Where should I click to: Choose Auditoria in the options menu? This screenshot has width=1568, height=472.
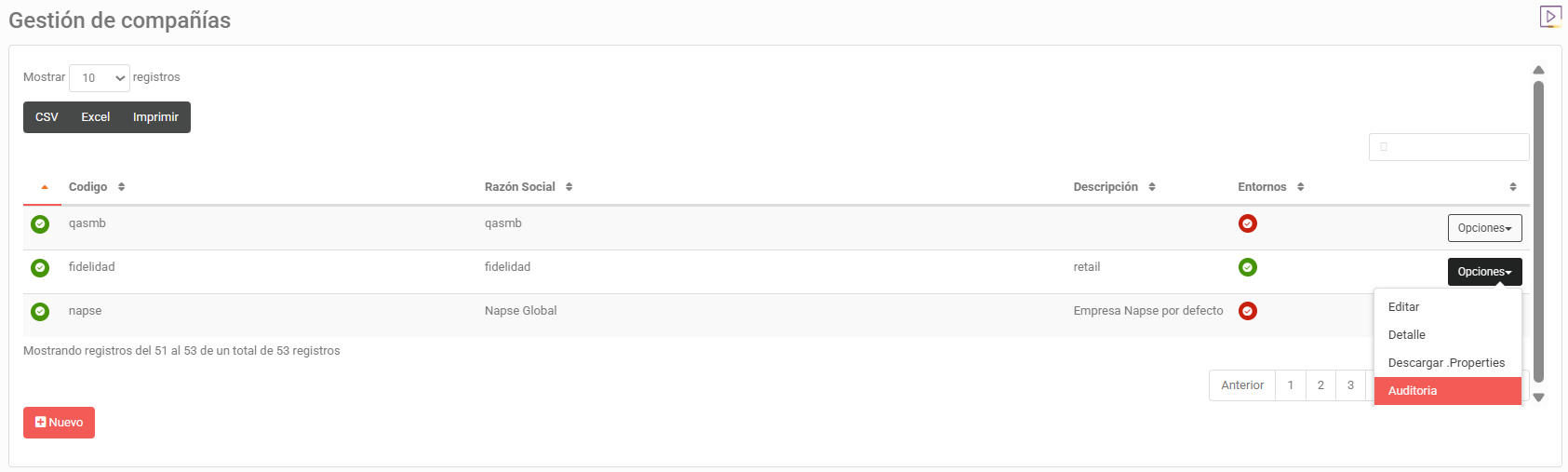click(1413, 391)
